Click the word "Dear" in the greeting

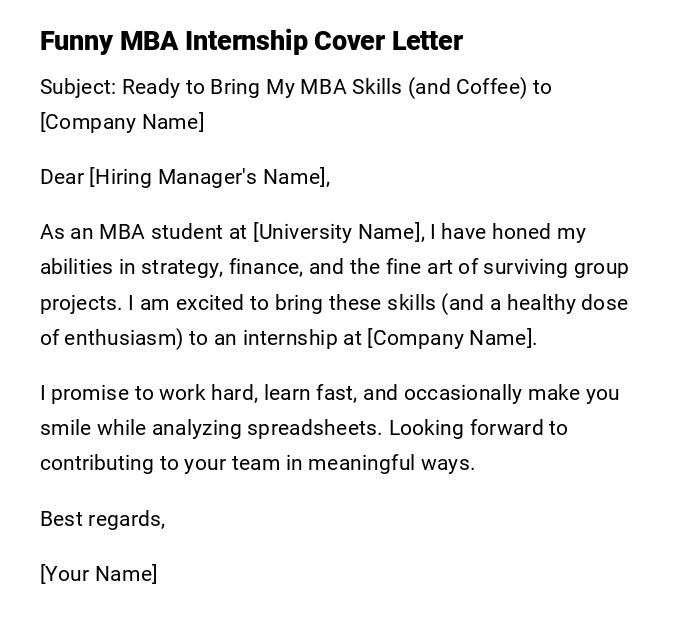(x=62, y=177)
